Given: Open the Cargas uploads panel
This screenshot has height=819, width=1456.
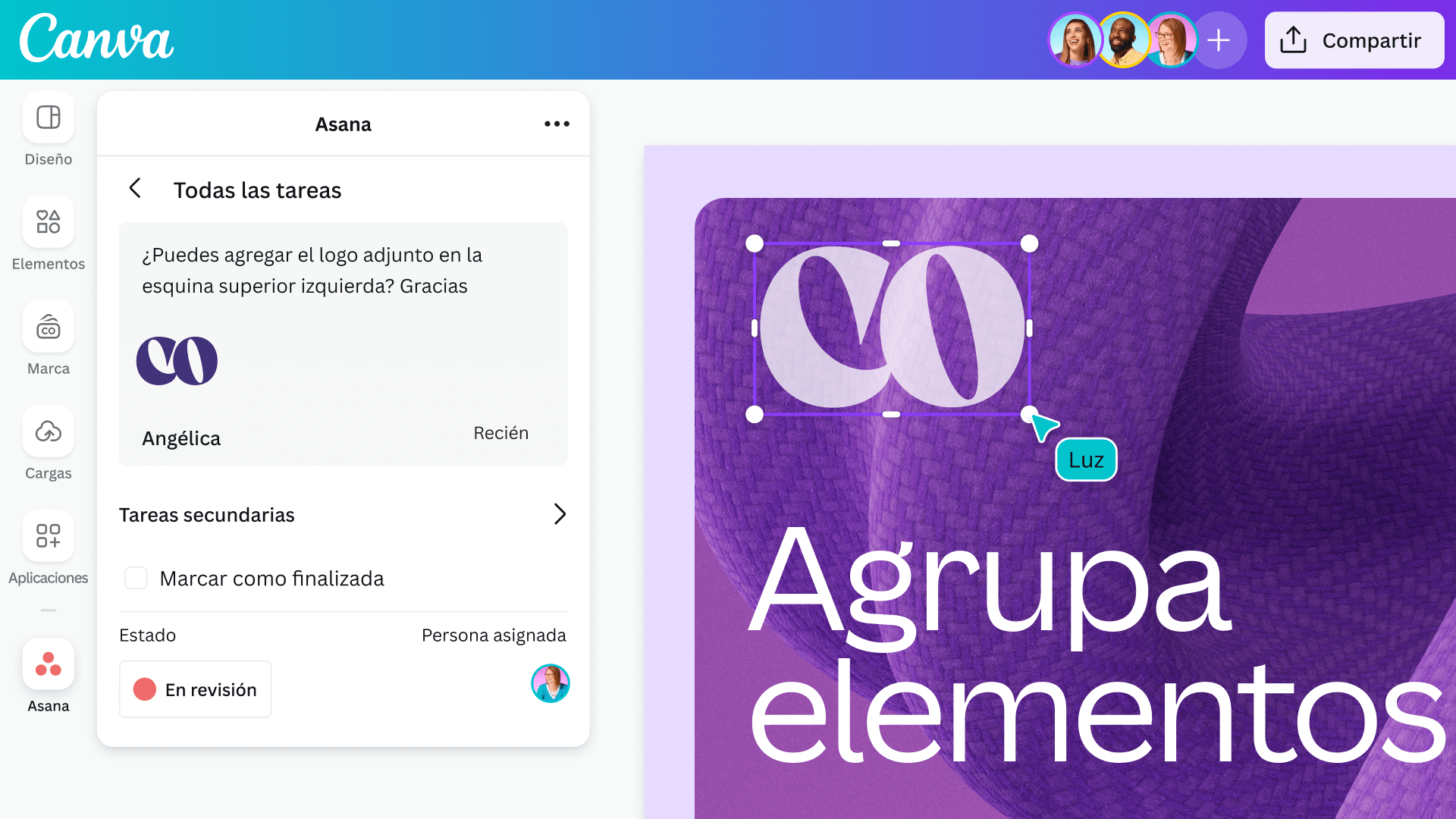Looking at the screenshot, I should click(x=48, y=431).
